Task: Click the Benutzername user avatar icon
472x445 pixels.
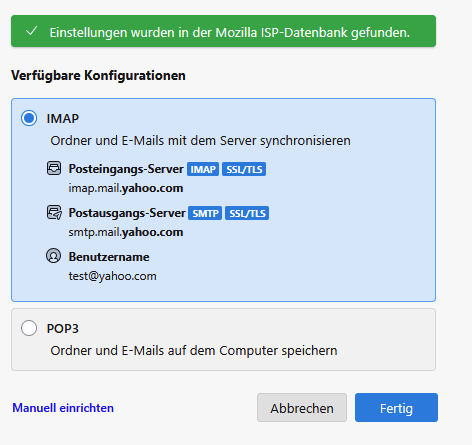Action: pyautogui.click(x=53, y=256)
